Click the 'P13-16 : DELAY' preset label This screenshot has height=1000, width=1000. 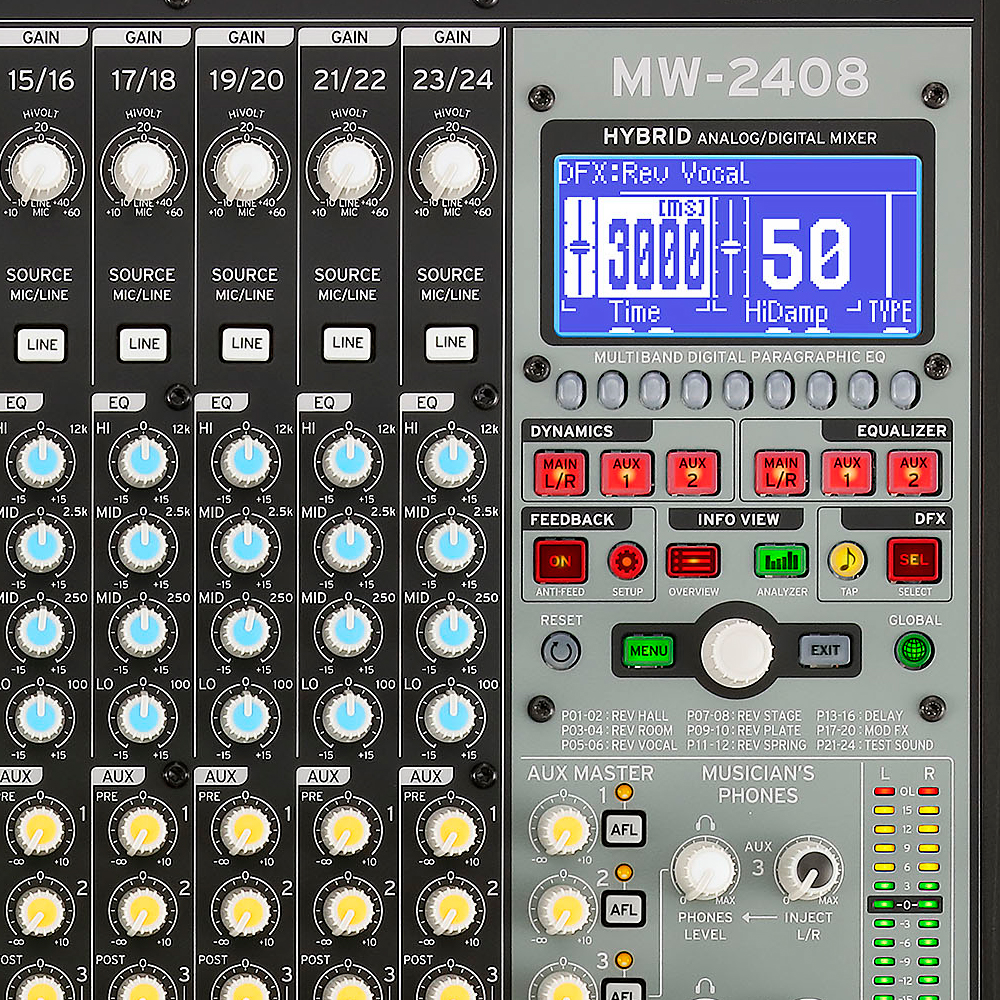click(860, 716)
